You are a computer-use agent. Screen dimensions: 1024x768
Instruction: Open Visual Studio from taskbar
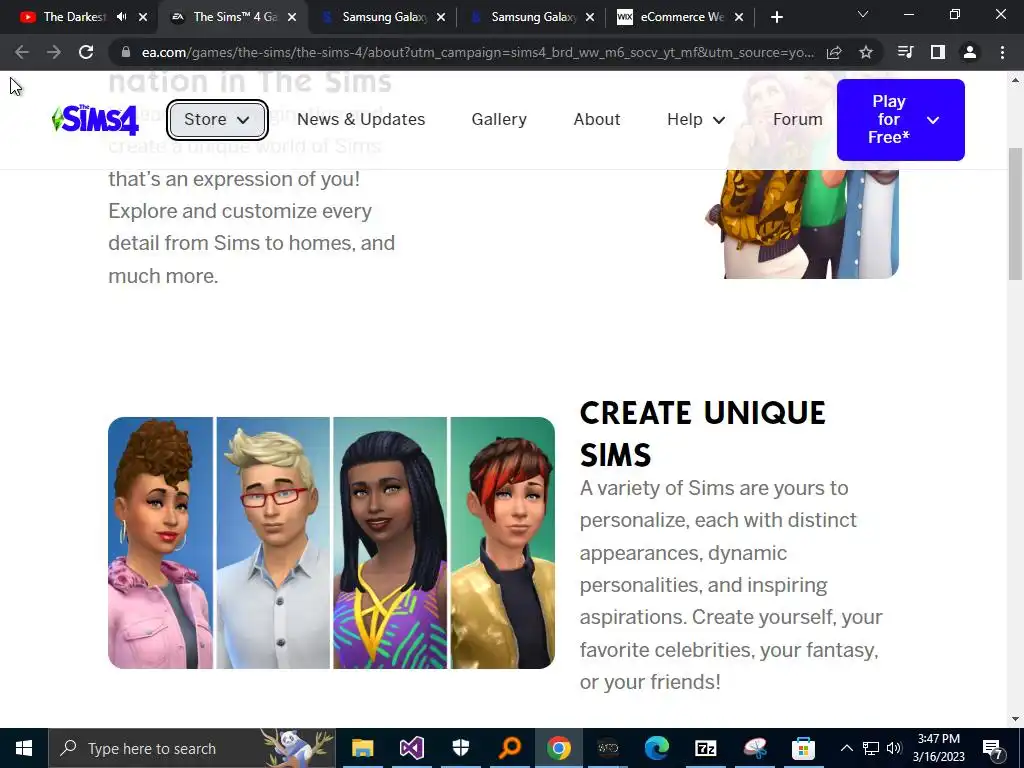pyautogui.click(x=412, y=748)
